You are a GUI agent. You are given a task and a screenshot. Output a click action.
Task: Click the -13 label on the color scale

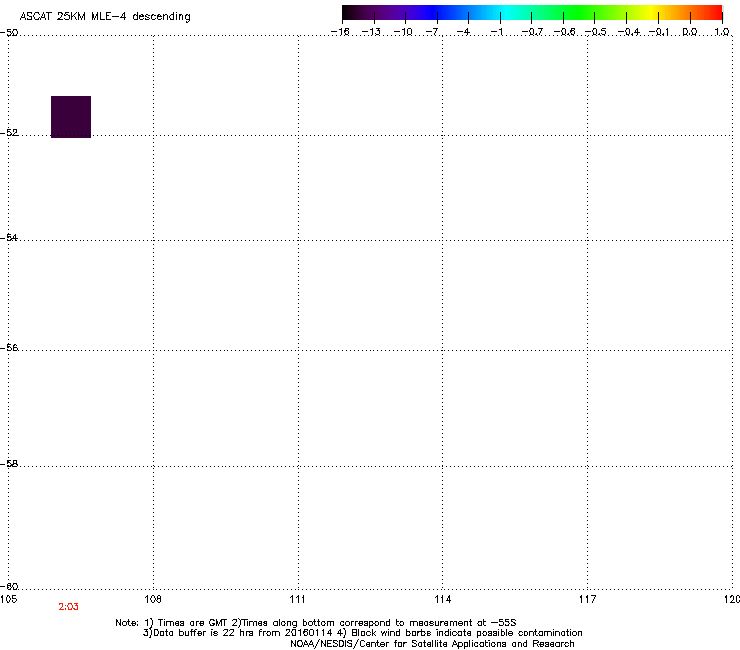pos(371,32)
